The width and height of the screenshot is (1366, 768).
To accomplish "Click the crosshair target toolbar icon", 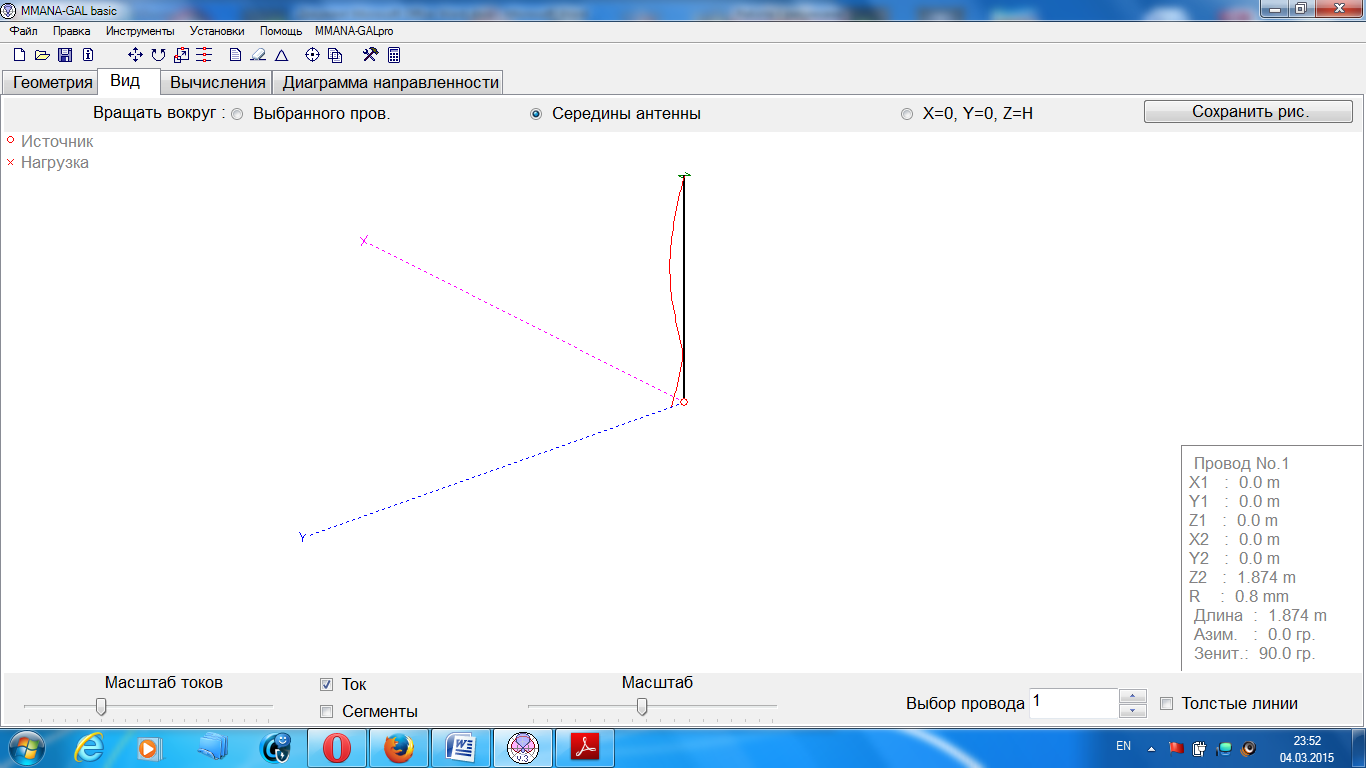I will 312,55.
